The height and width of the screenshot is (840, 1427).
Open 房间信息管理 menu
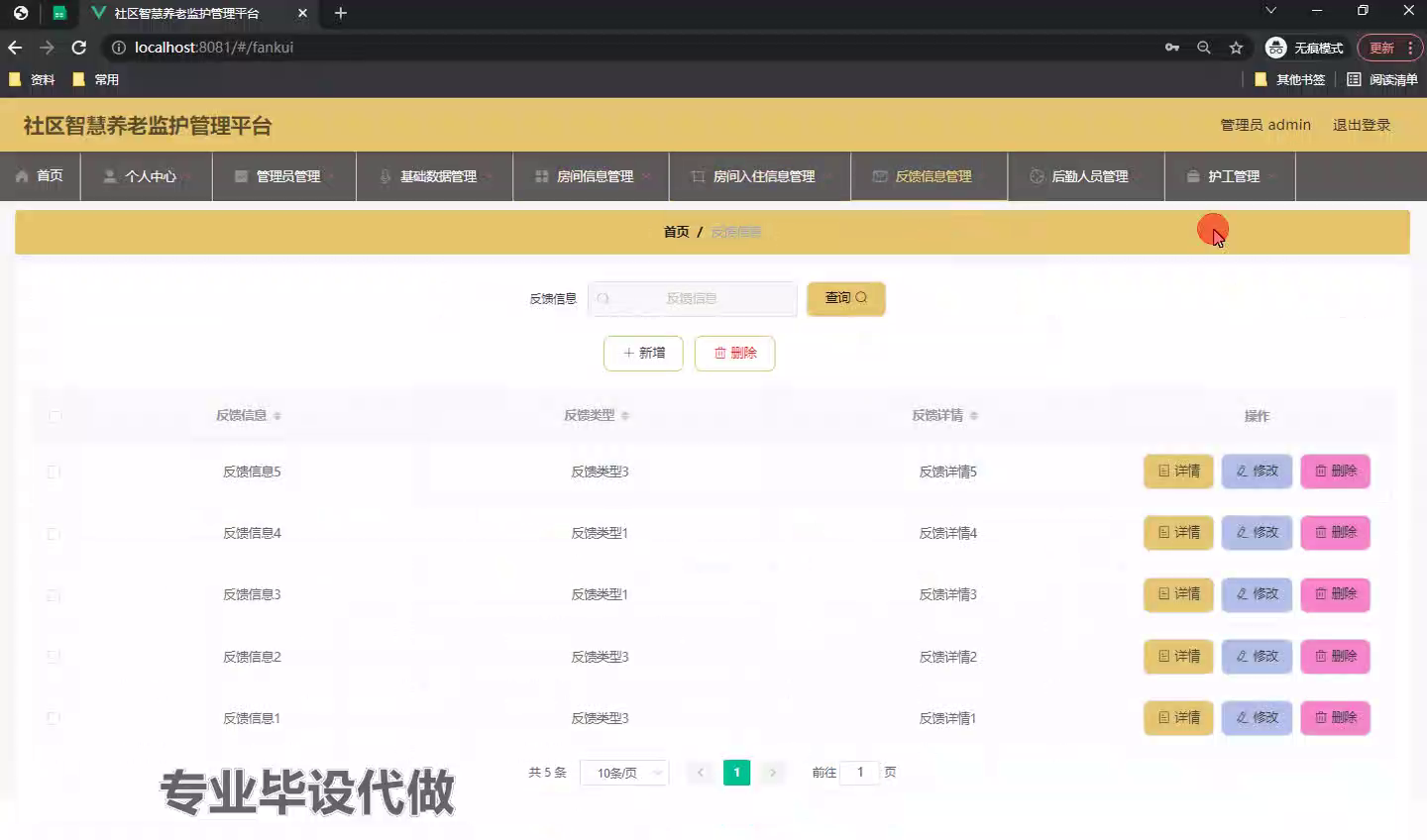592,176
